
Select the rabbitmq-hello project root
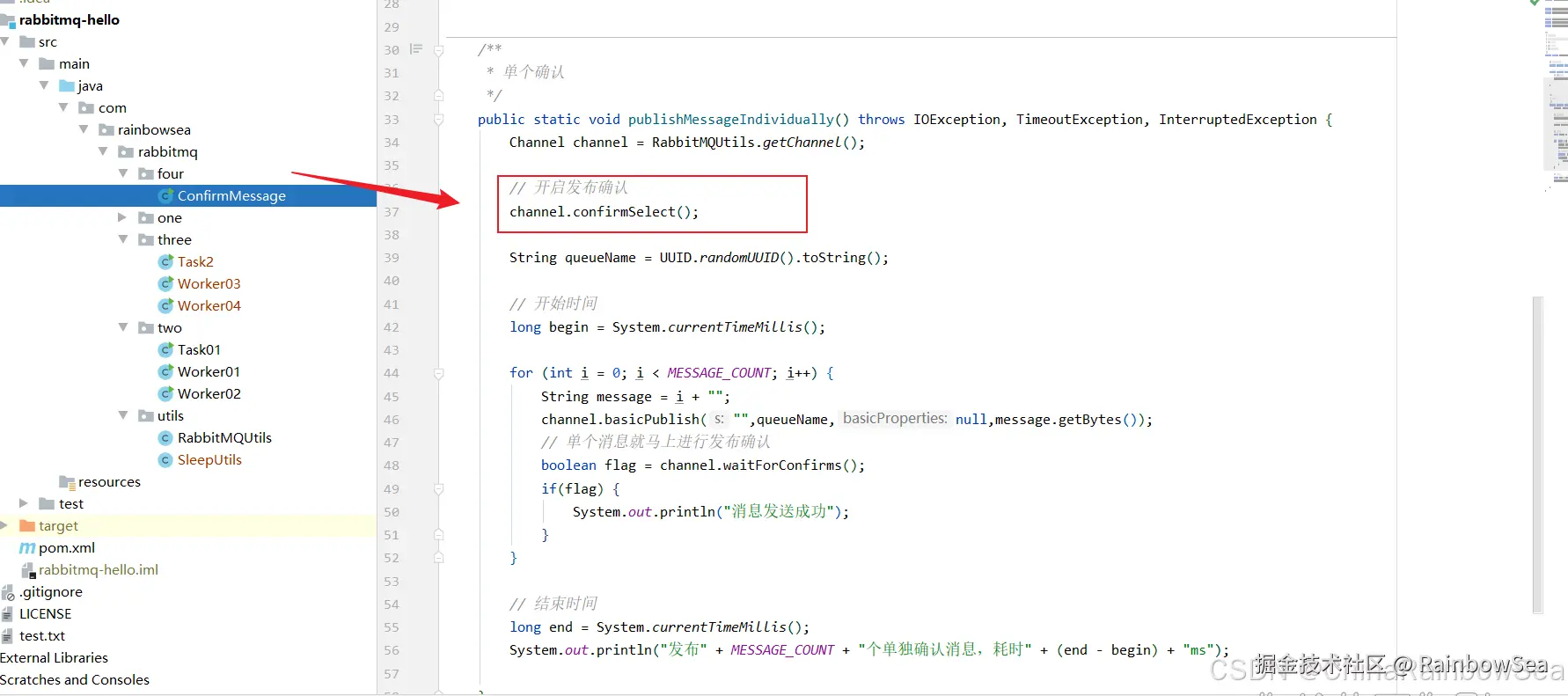tap(70, 19)
